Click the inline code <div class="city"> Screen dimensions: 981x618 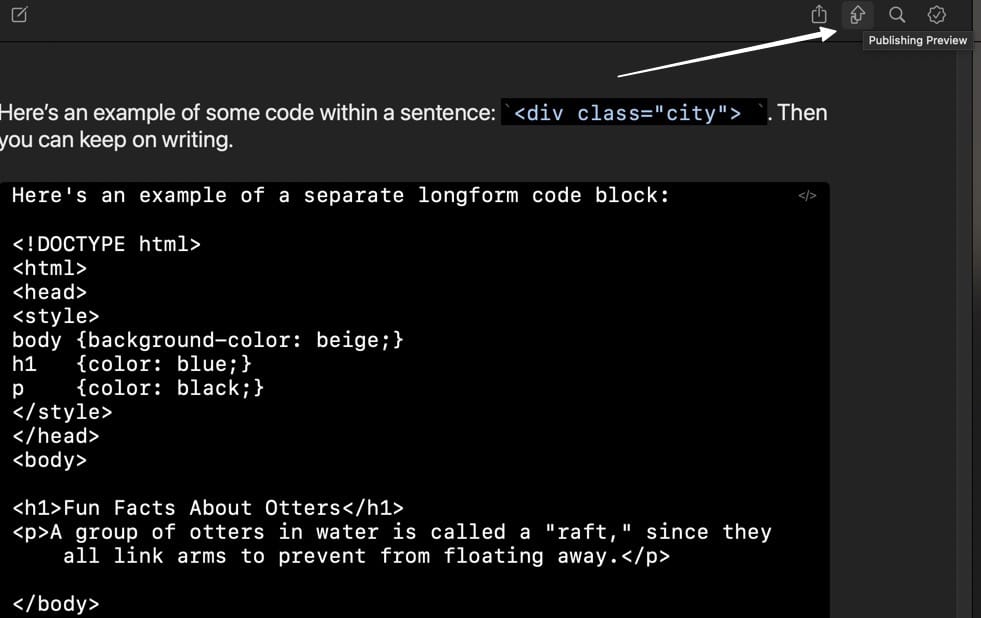(x=627, y=113)
